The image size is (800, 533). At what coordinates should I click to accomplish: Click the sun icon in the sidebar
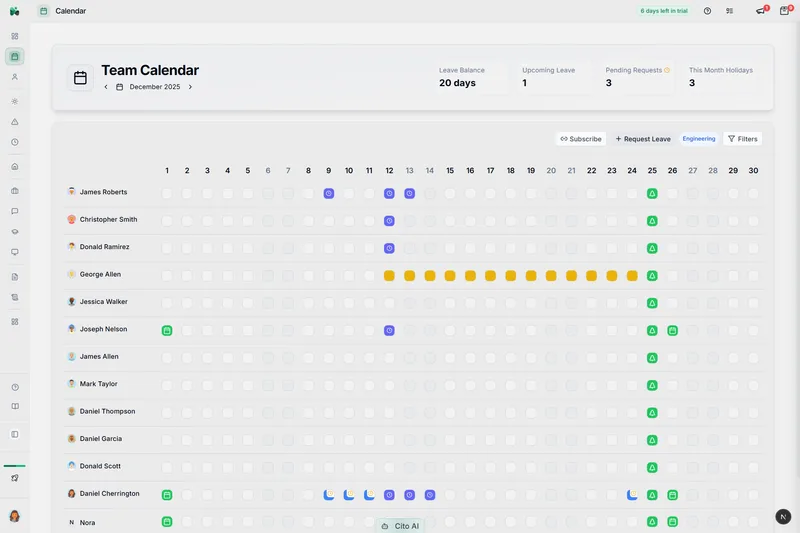point(15,101)
